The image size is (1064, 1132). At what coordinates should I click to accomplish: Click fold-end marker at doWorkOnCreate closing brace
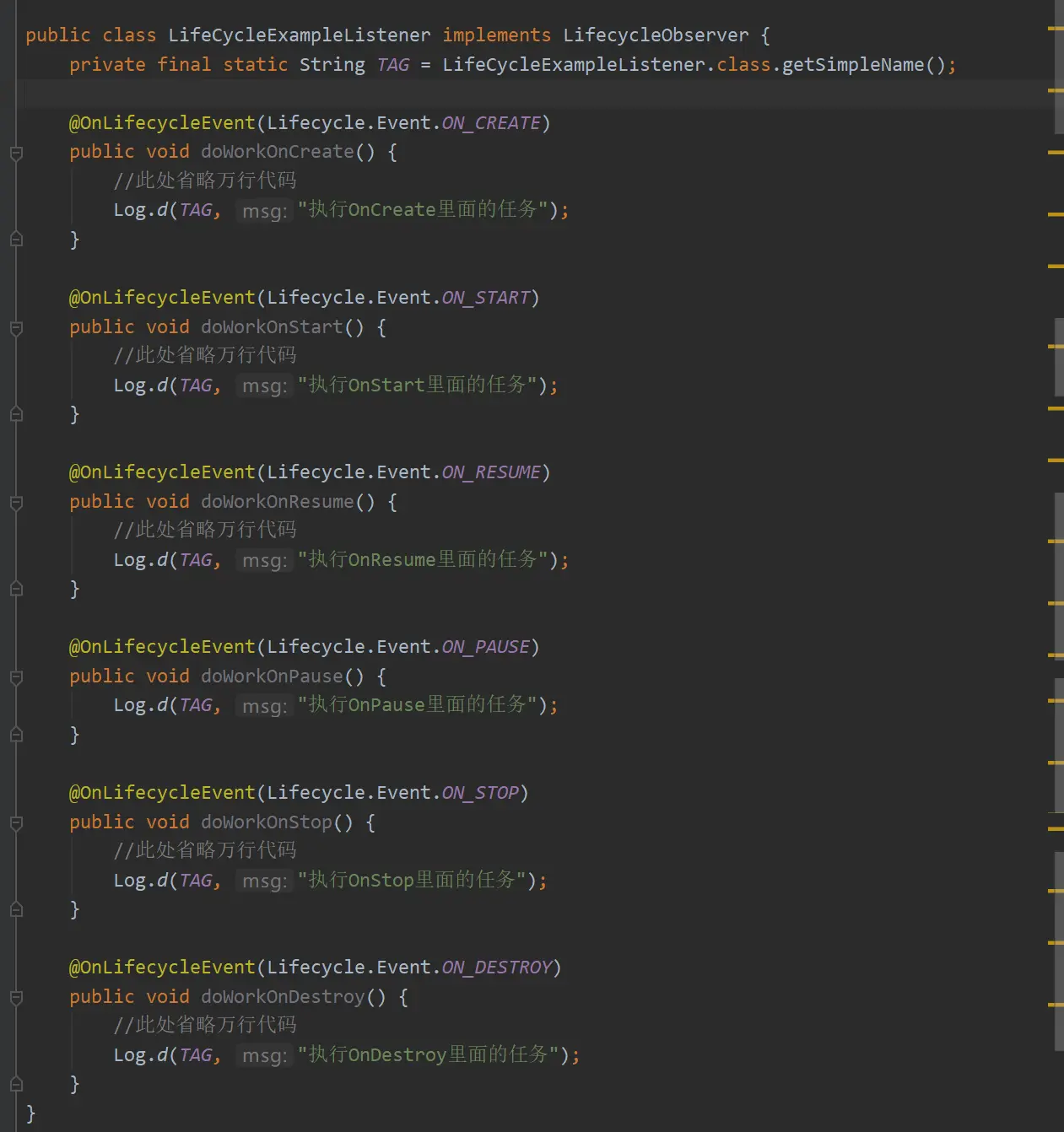point(16,240)
